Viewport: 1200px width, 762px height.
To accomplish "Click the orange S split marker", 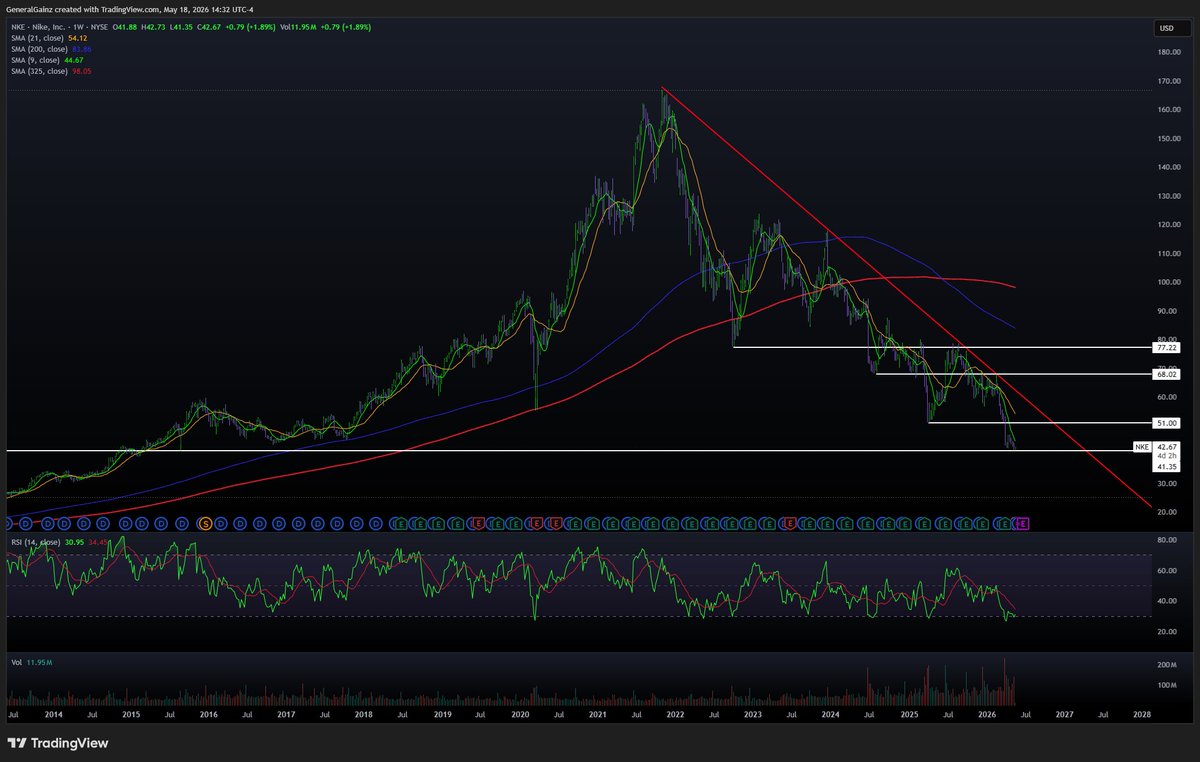I will point(206,523).
